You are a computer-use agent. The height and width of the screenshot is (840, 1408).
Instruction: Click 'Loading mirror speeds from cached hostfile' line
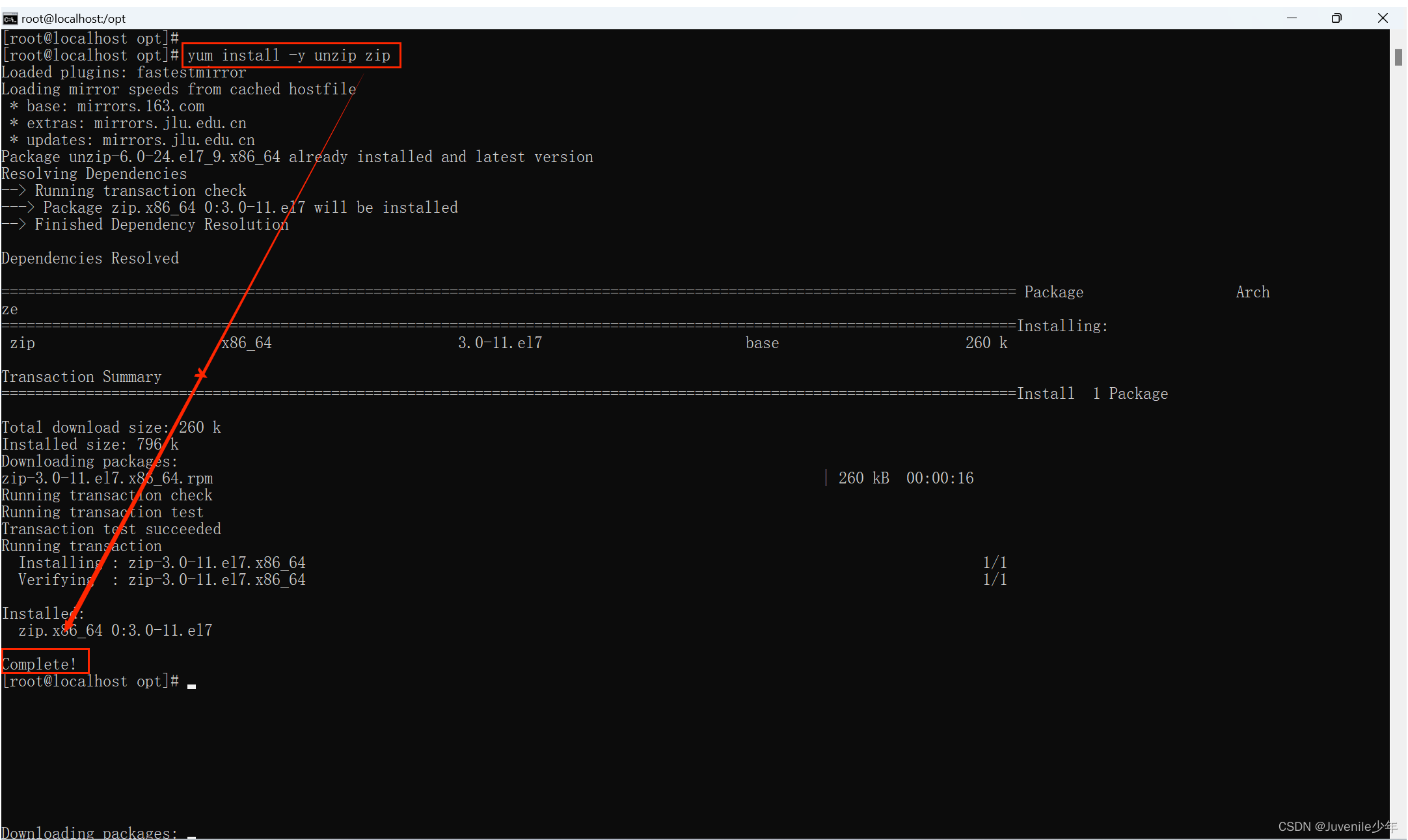[x=179, y=89]
